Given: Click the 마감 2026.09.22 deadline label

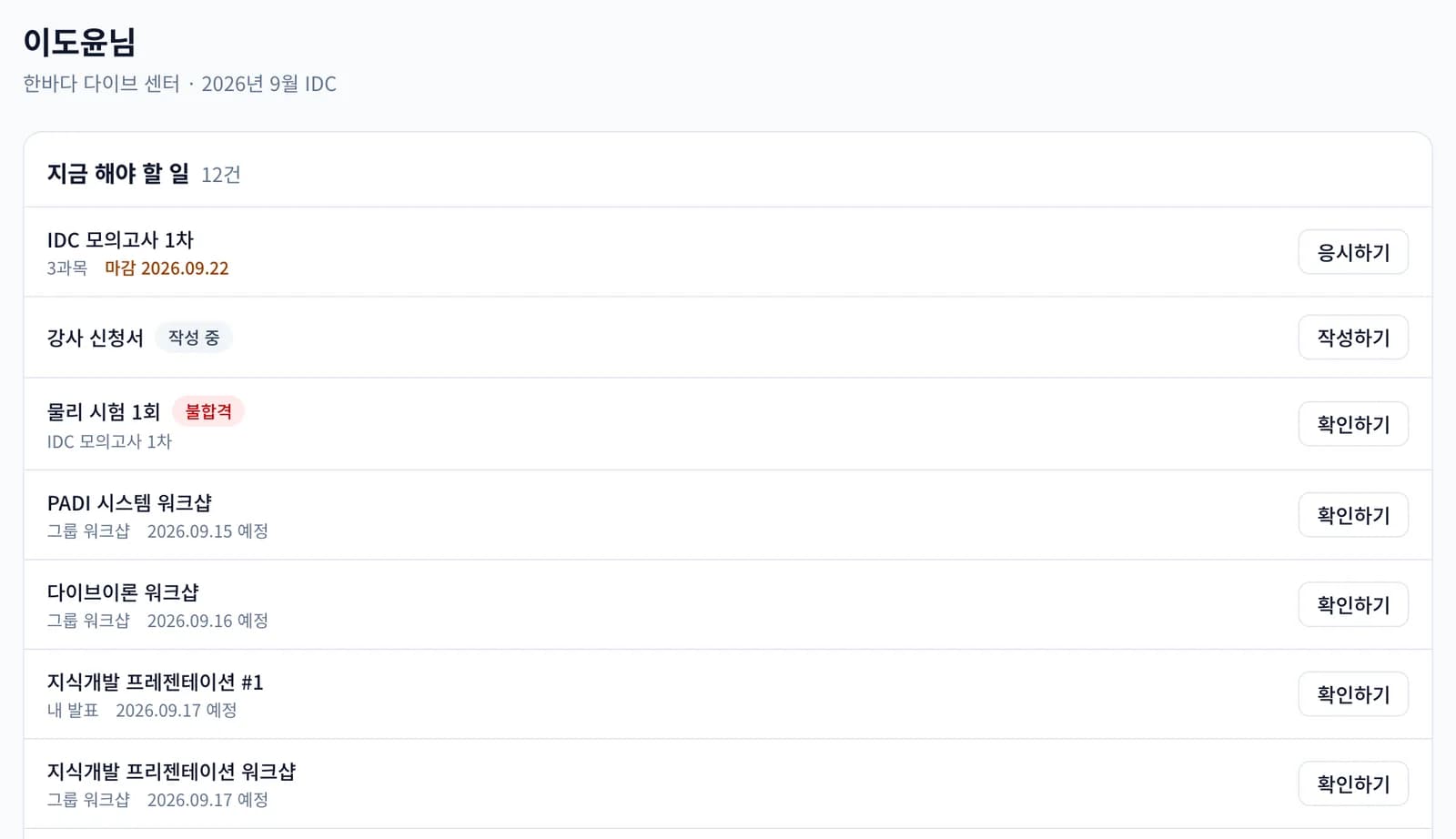Looking at the screenshot, I should point(167,268).
